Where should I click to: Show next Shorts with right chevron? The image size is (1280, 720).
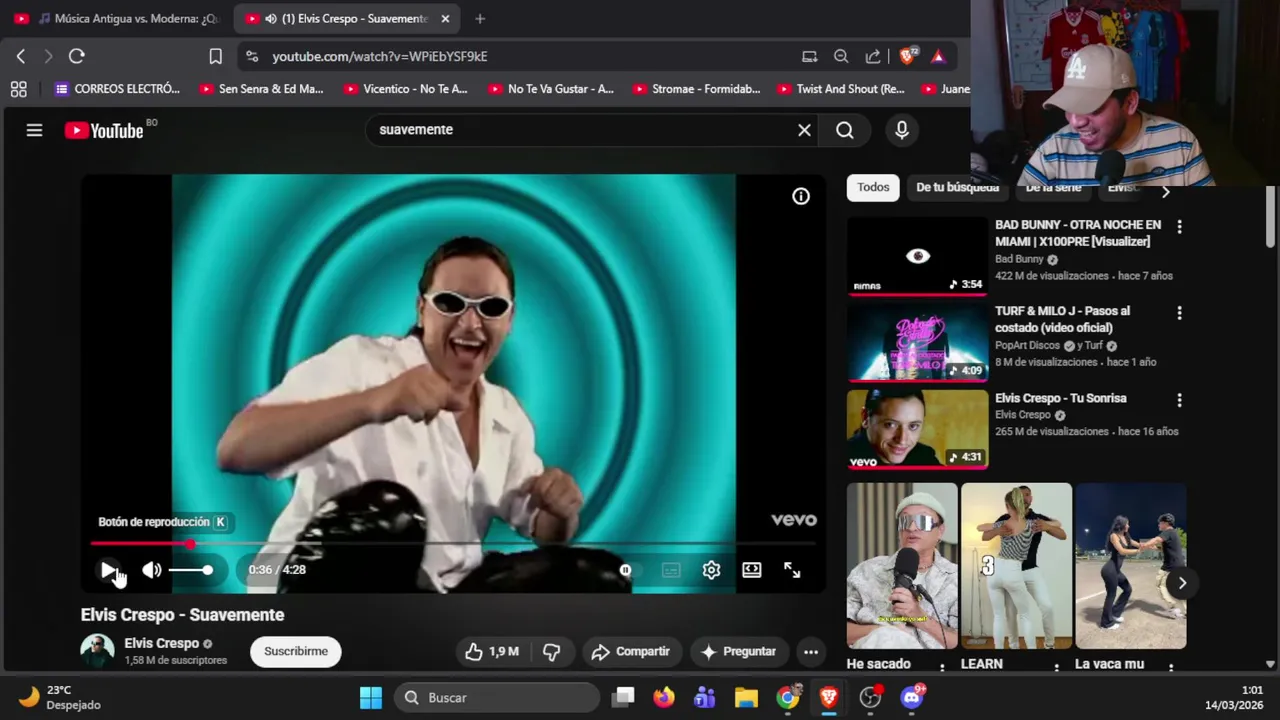[1182, 583]
